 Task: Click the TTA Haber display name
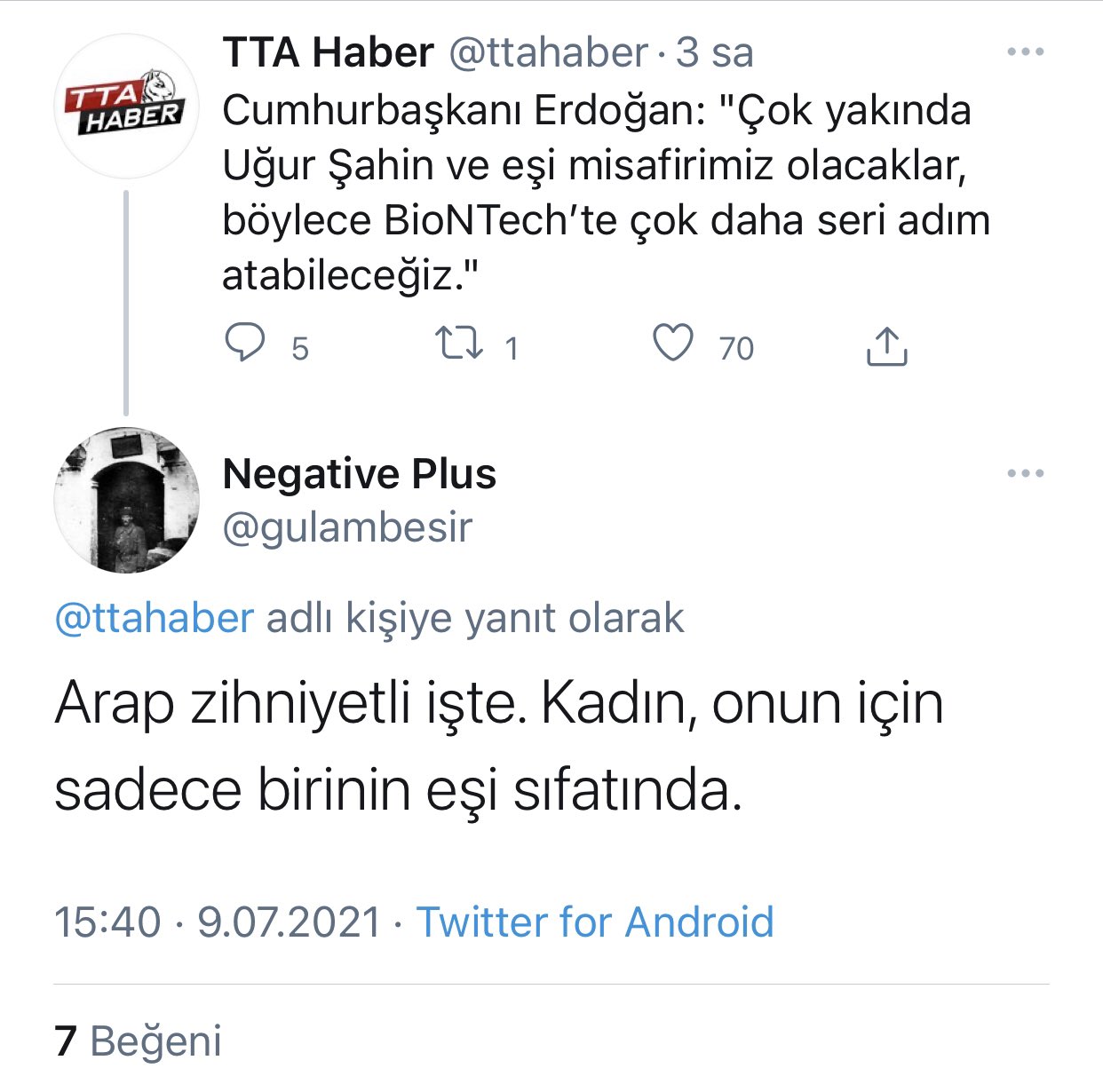(328, 53)
